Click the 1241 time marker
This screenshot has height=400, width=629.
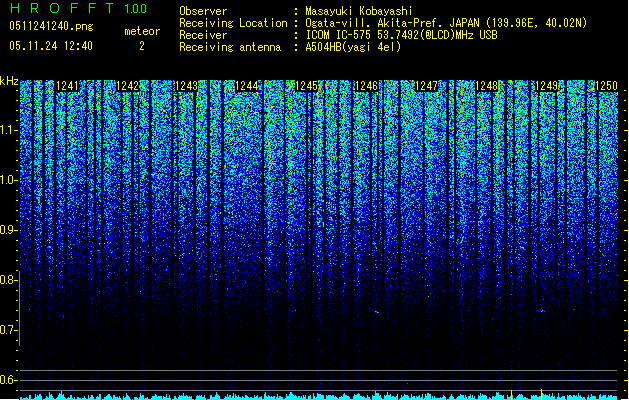(x=67, y=86)
